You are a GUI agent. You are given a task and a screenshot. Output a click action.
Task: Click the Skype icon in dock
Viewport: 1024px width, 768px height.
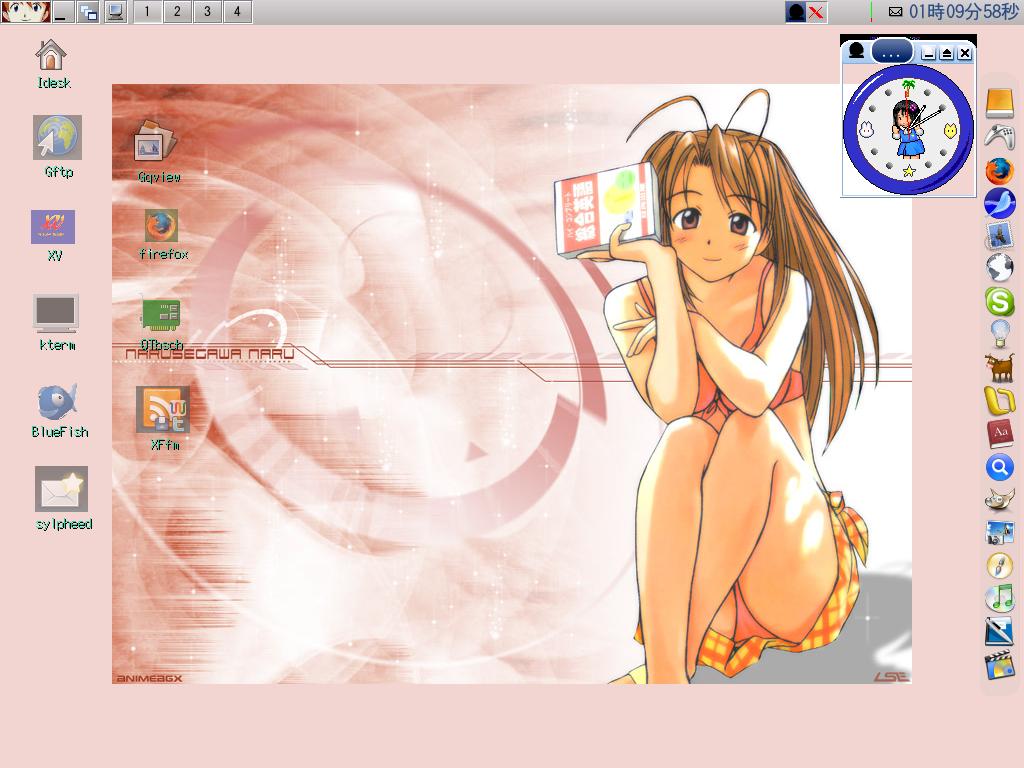coord(999,300)
